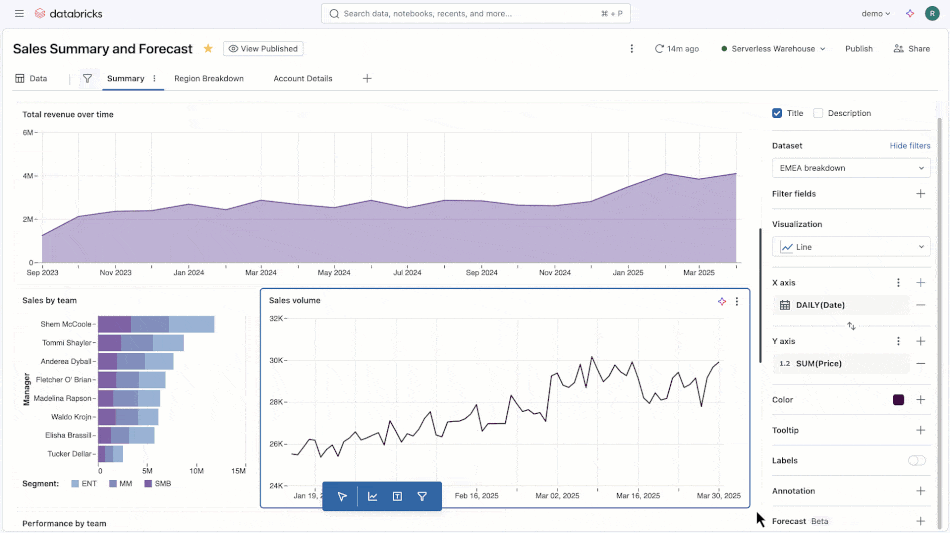
Task: Open the EMEA breakdown dataset dropdown
Action: click(x=850, y=168)
